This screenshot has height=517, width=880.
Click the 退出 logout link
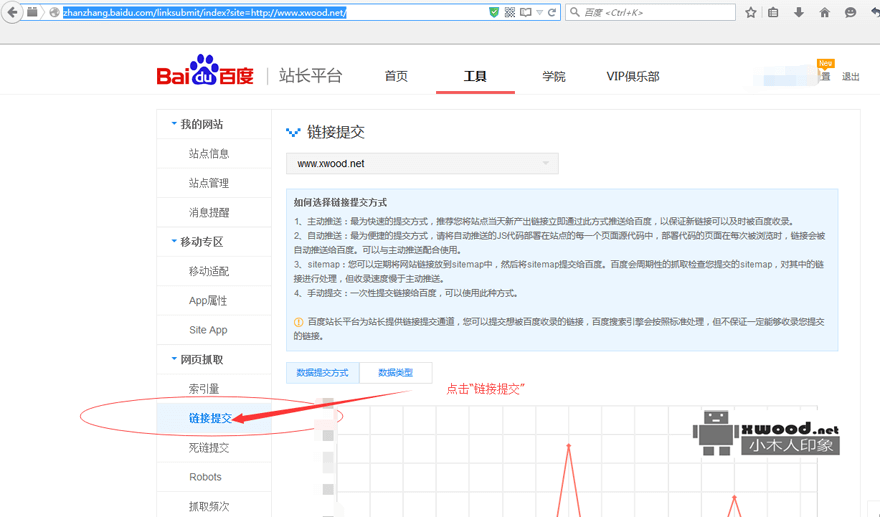point(850,77)
